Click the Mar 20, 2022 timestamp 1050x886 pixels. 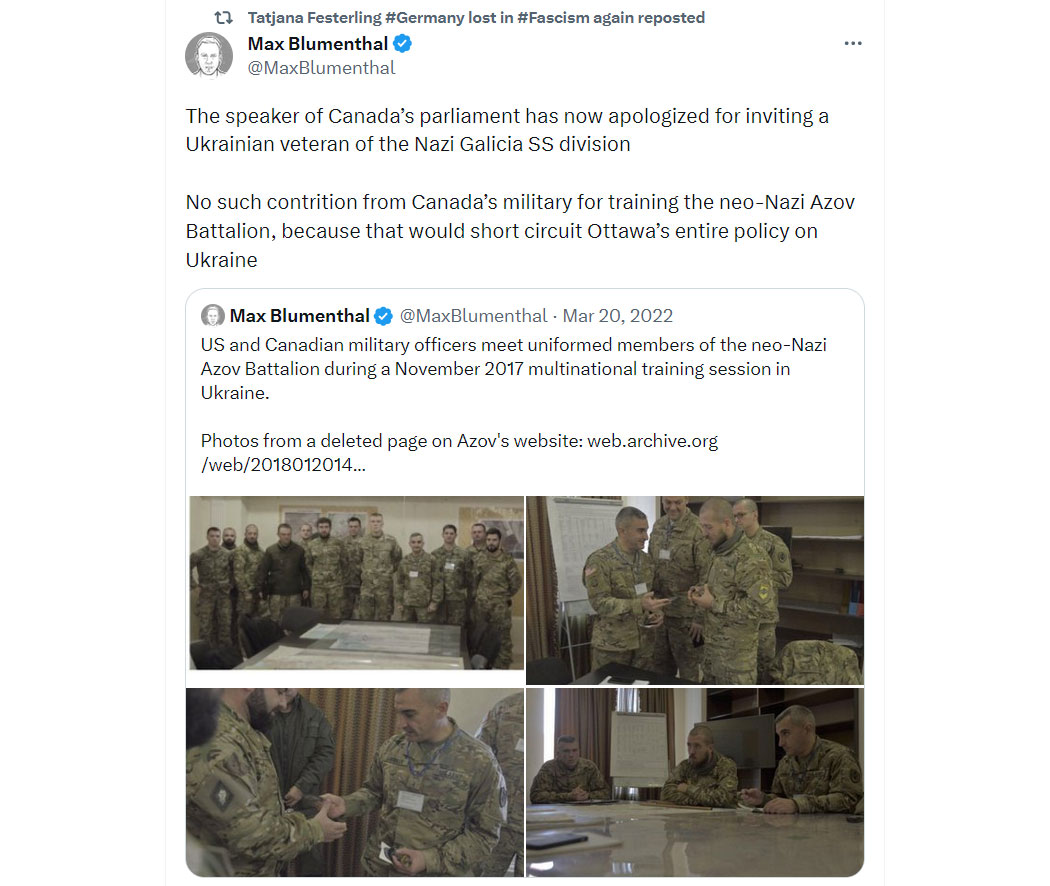click(x=617, y=316)
